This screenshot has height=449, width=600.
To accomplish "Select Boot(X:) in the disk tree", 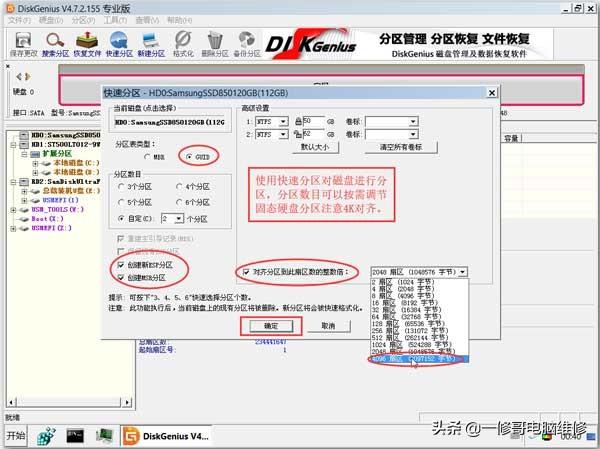I will (47, 219).
